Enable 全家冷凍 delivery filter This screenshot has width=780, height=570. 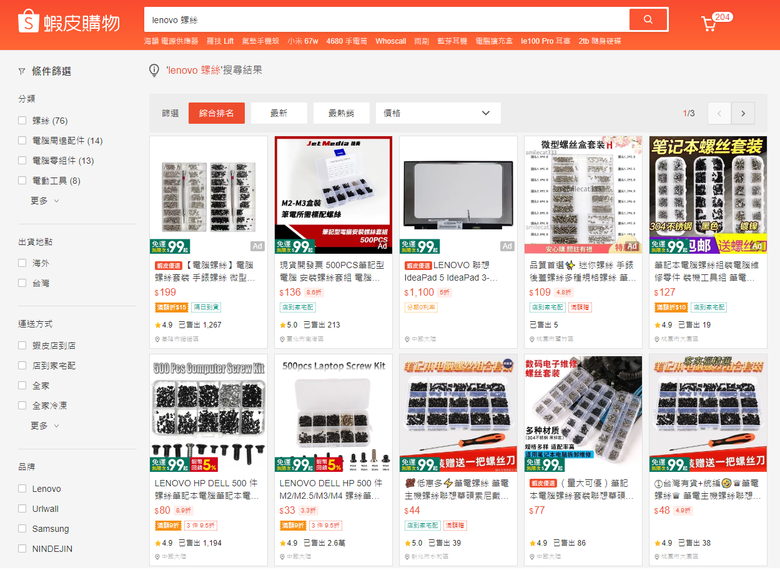pos(22,405)
